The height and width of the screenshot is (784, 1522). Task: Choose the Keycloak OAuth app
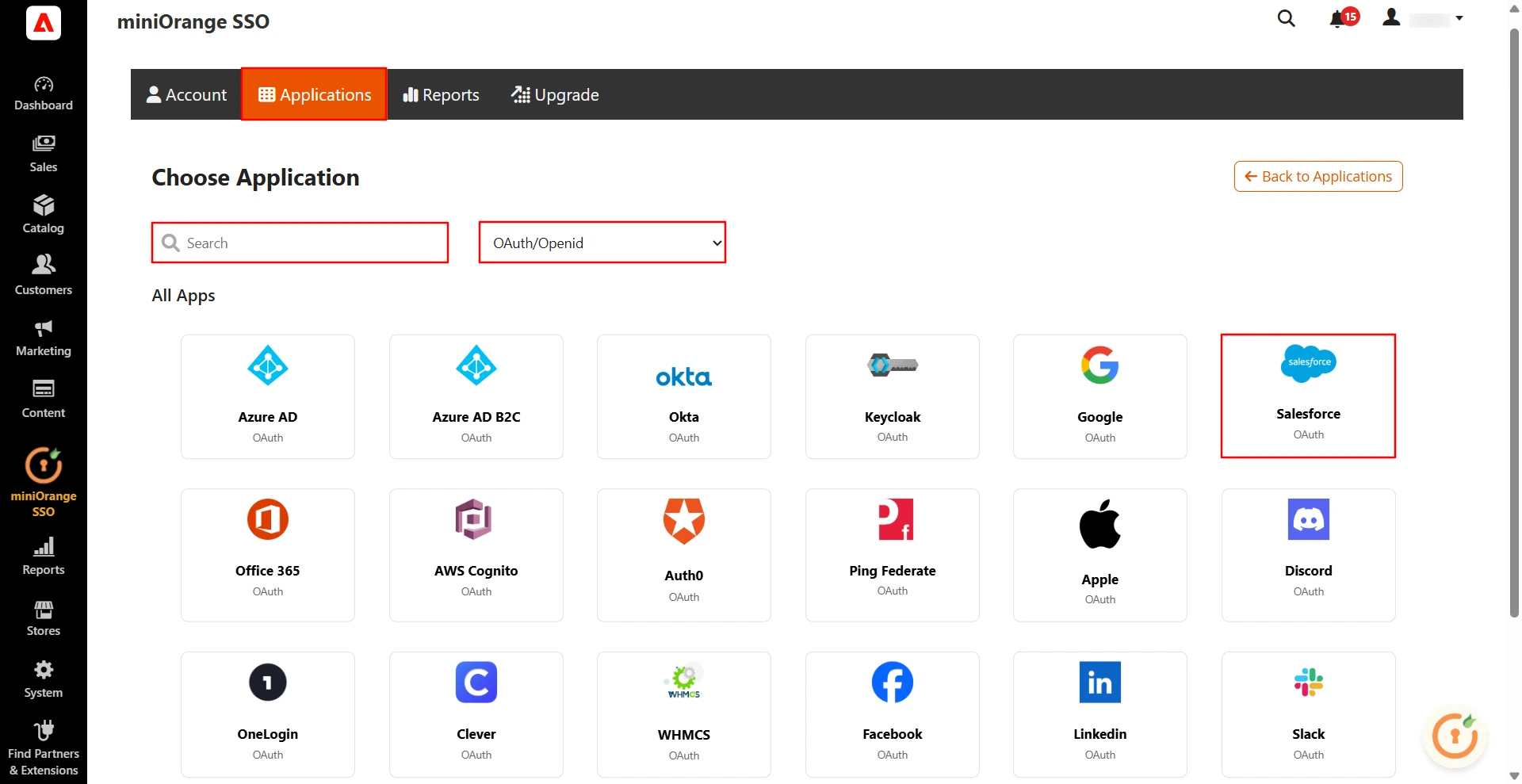893,396
